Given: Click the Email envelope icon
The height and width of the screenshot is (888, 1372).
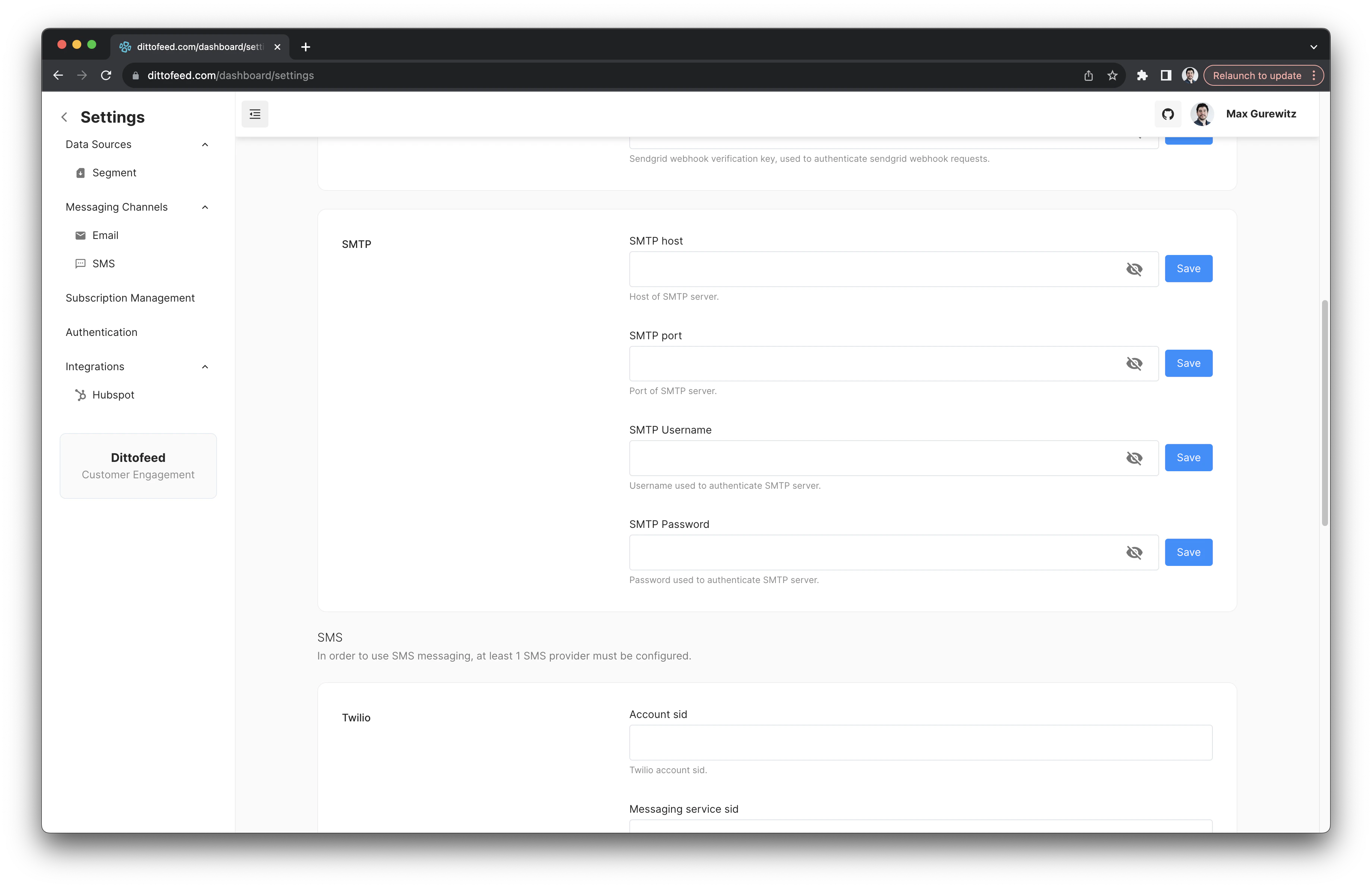Looking at the screenshot, I should (x=81, y=235).
